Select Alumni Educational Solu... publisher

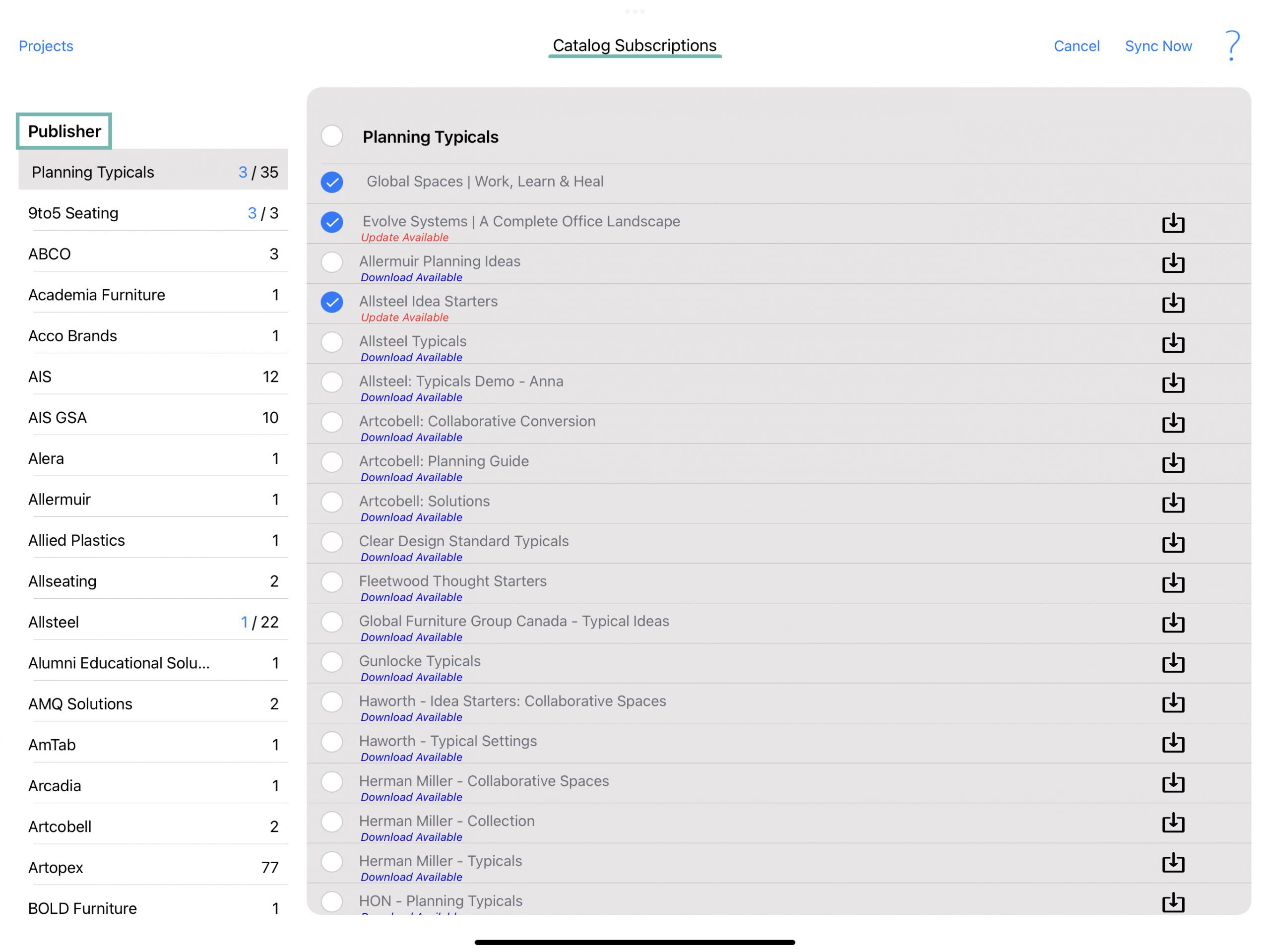[x=153, y=663]
